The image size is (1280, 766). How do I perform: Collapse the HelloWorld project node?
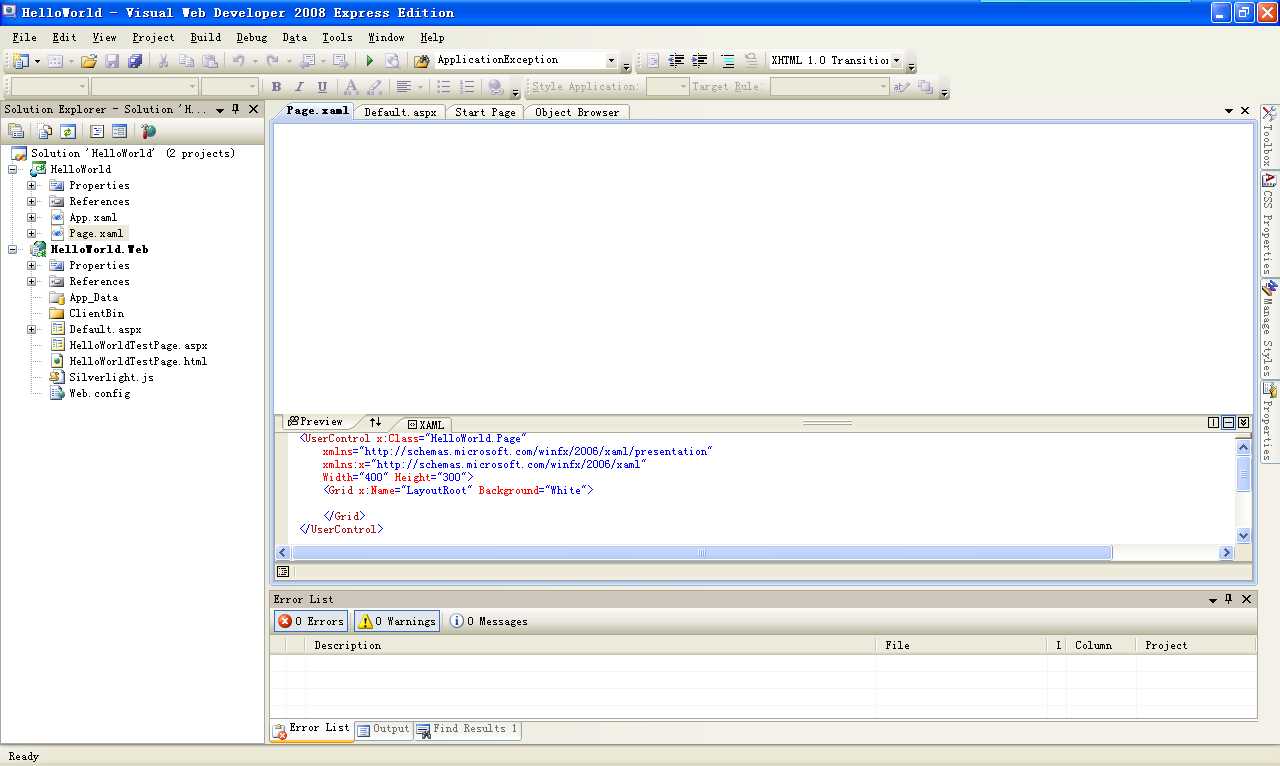coord(14,169)
